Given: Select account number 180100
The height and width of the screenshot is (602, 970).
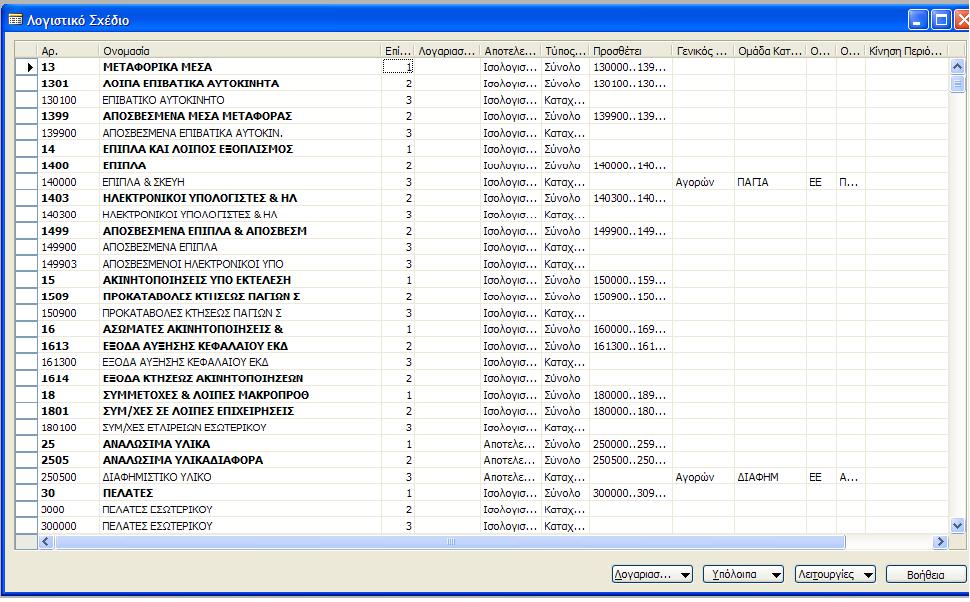Looking at the screenshot, I should click(59, 428).
